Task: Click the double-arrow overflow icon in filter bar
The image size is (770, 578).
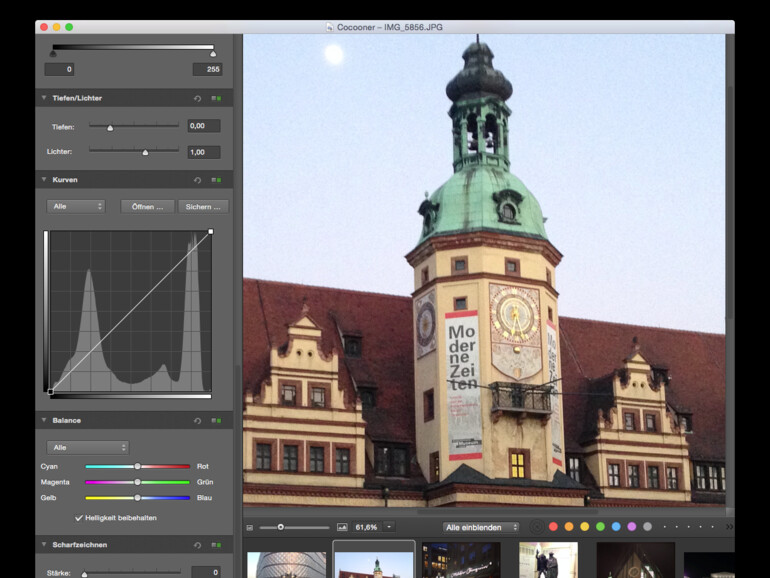Action: [729, 527]
